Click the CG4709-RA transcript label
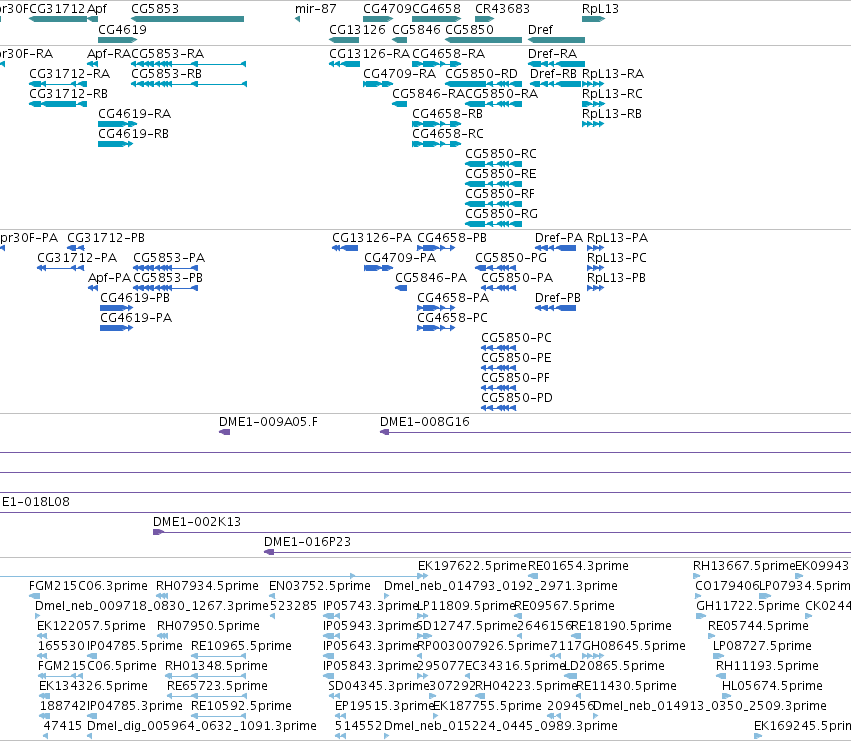 coord(399,74)
